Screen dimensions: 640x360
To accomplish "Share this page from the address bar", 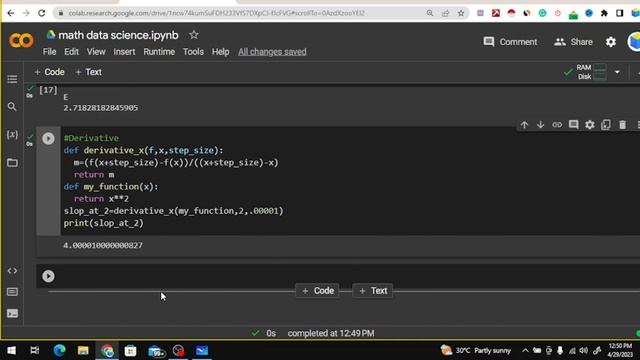I will pos(445,13).
